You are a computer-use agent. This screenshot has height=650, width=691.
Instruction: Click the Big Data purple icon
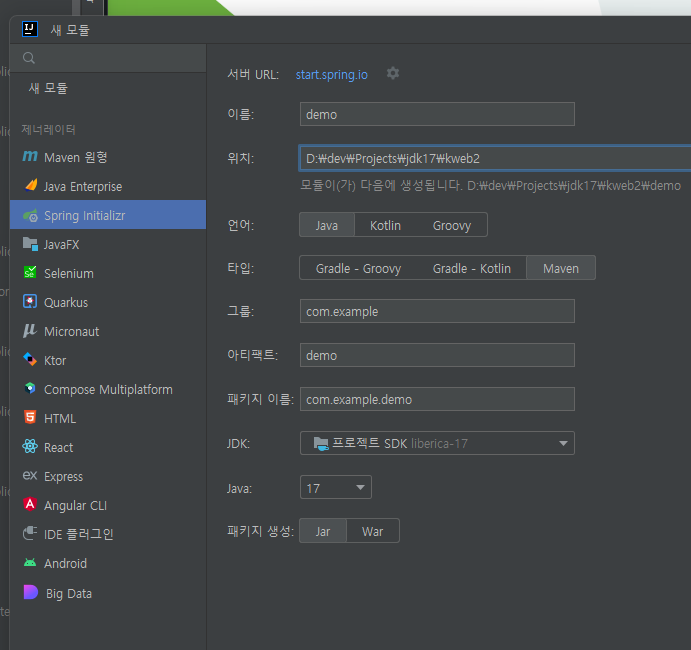tap(30, 592)
